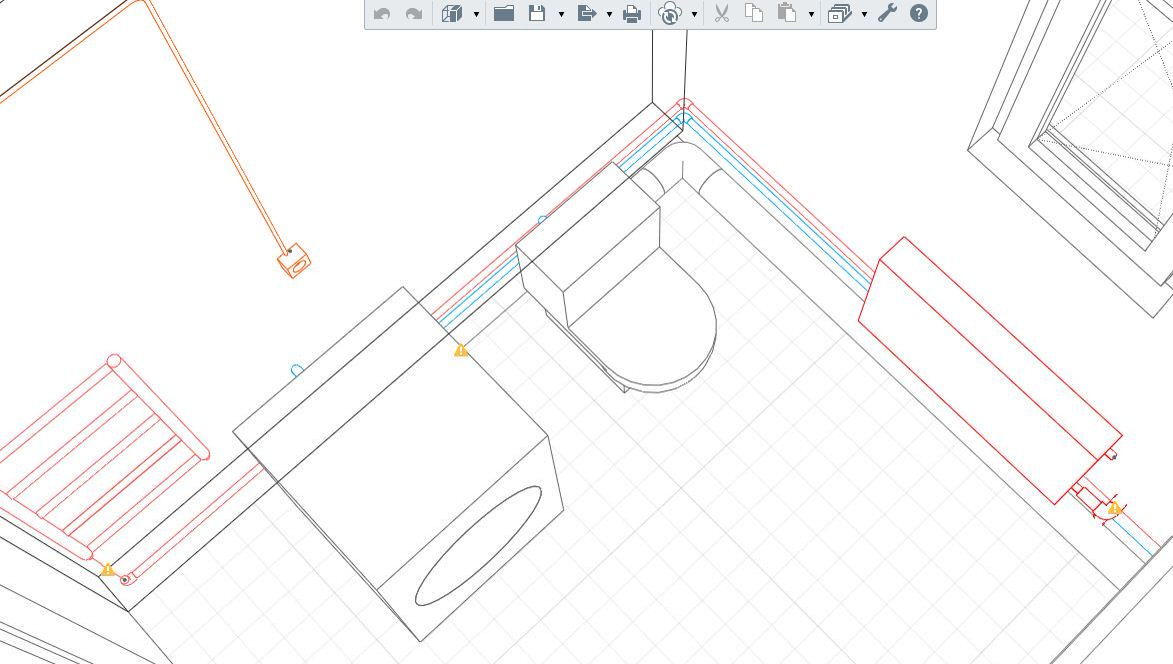Click the Copy icon
Viewport: 1173px width, 664px height.
pyautogui.click(x=754, y=13)
